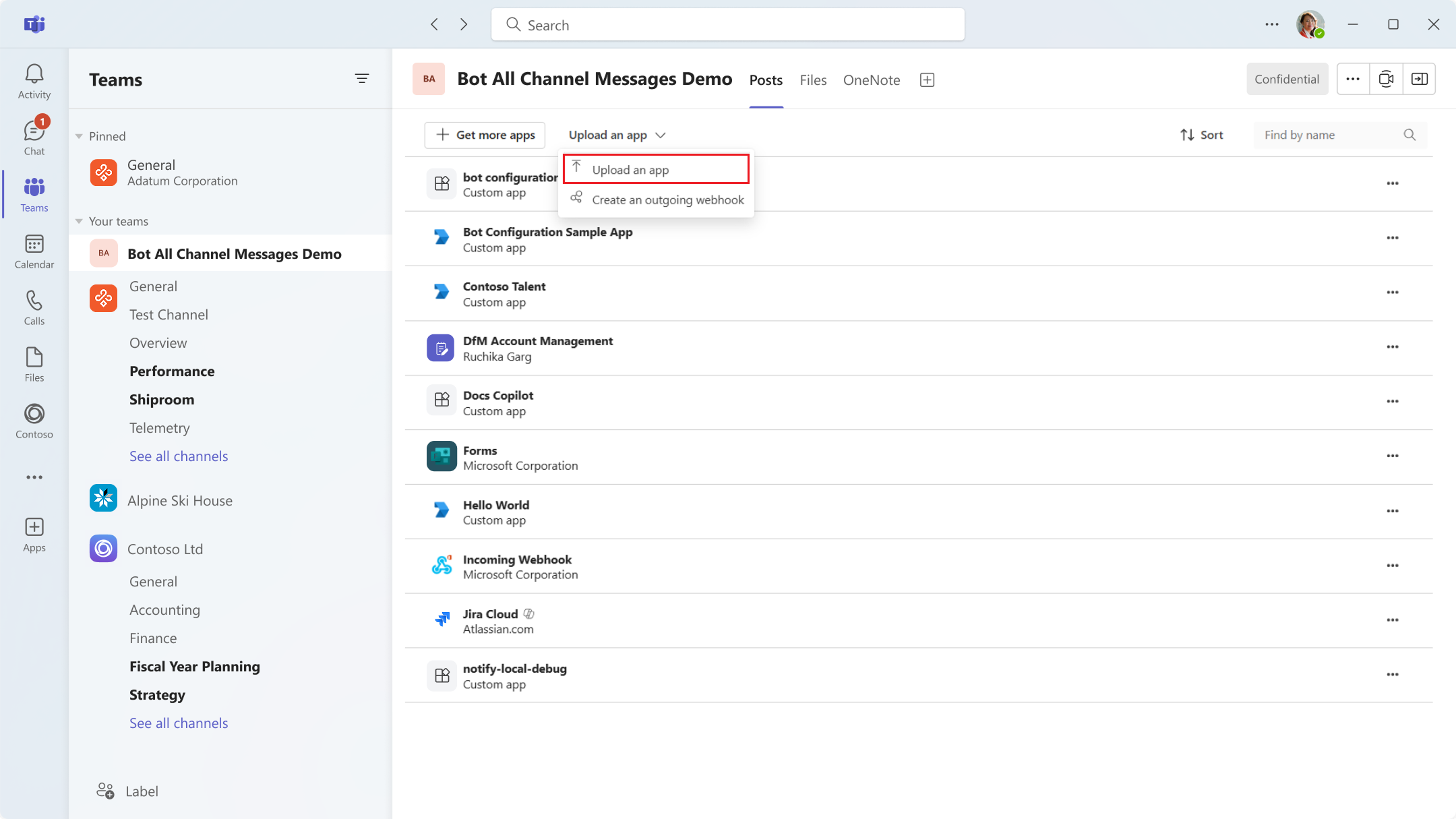
Task: Choose Upload an app menu option
Action: 656,169
